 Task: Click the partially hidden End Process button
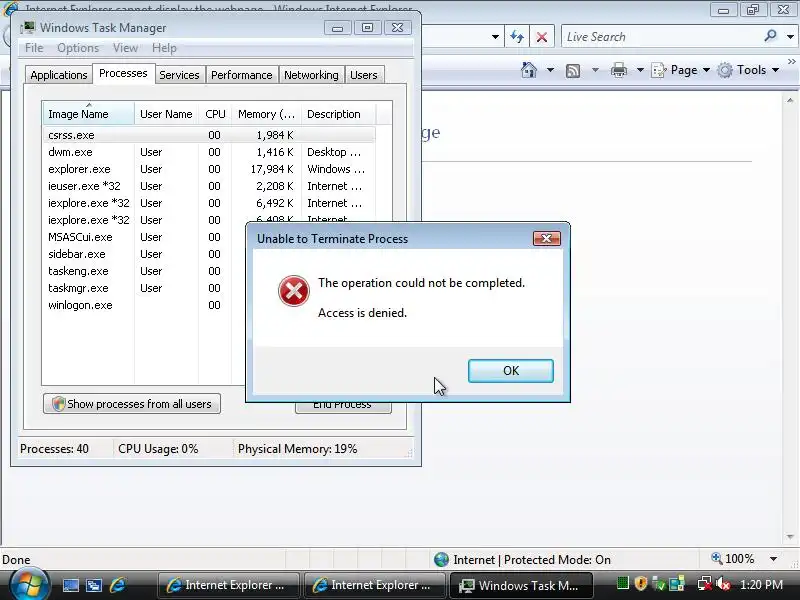coord(343,408)
